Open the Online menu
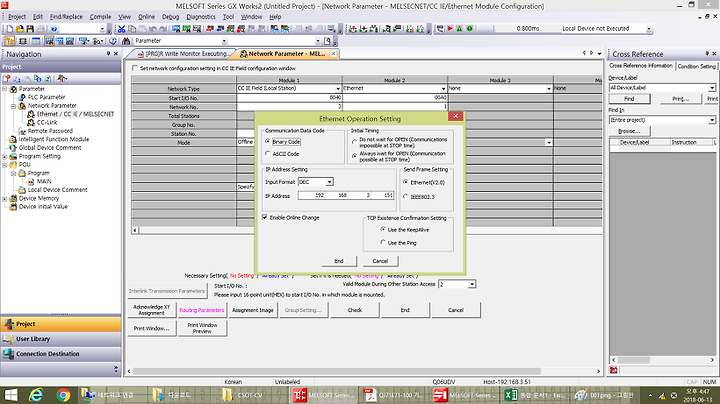 point(146,17)
